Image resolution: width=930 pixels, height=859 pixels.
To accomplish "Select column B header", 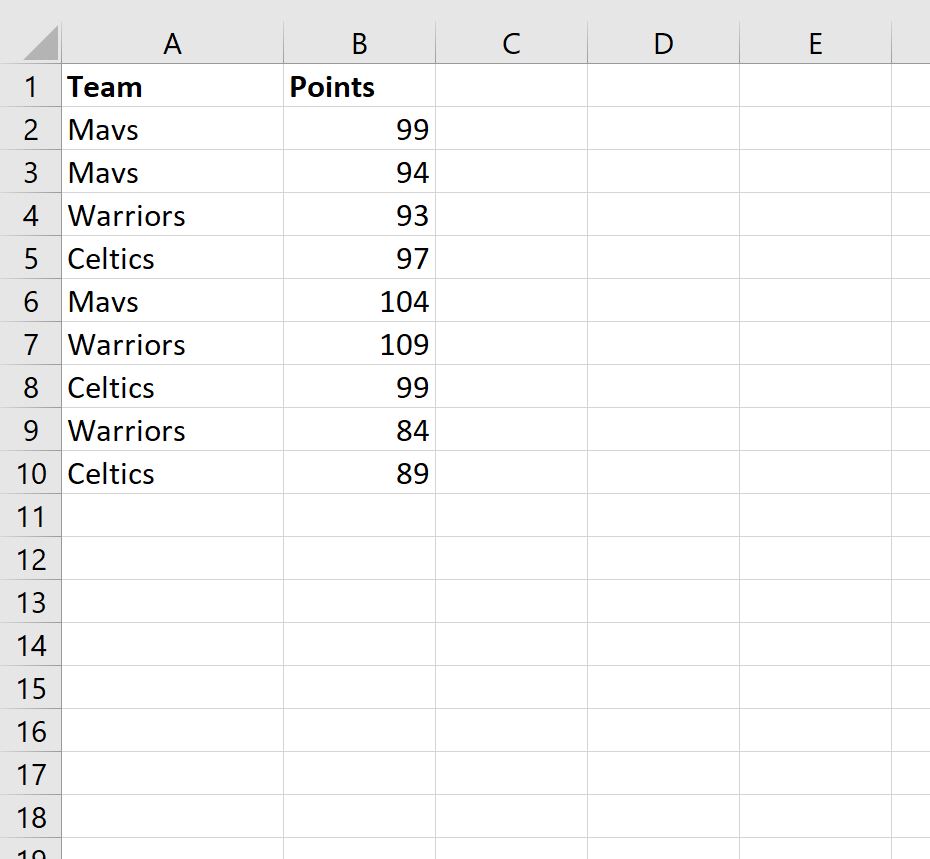I will [x=359, y=43].
